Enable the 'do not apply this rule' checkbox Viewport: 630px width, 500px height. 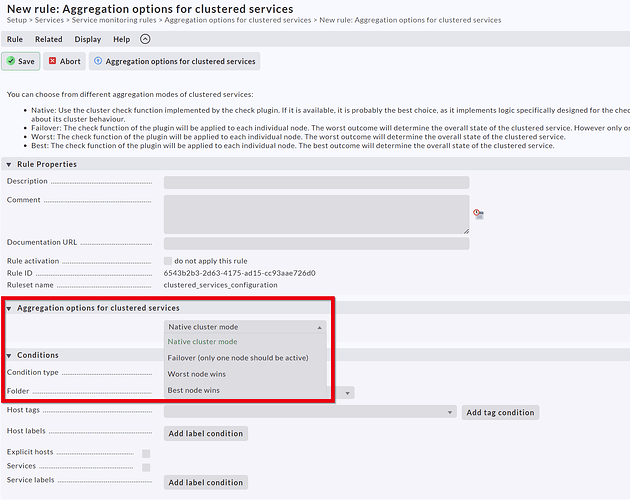point(168,261)
